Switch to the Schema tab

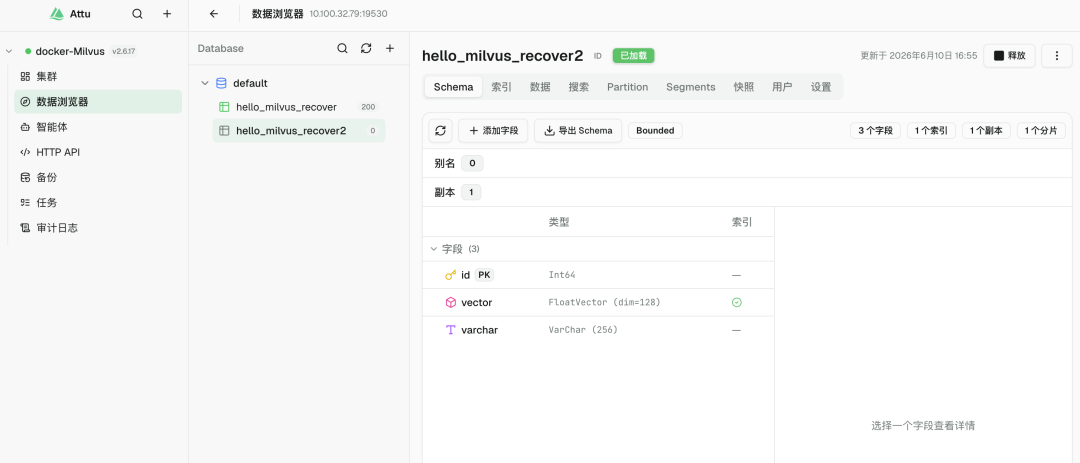coord(453,87)
